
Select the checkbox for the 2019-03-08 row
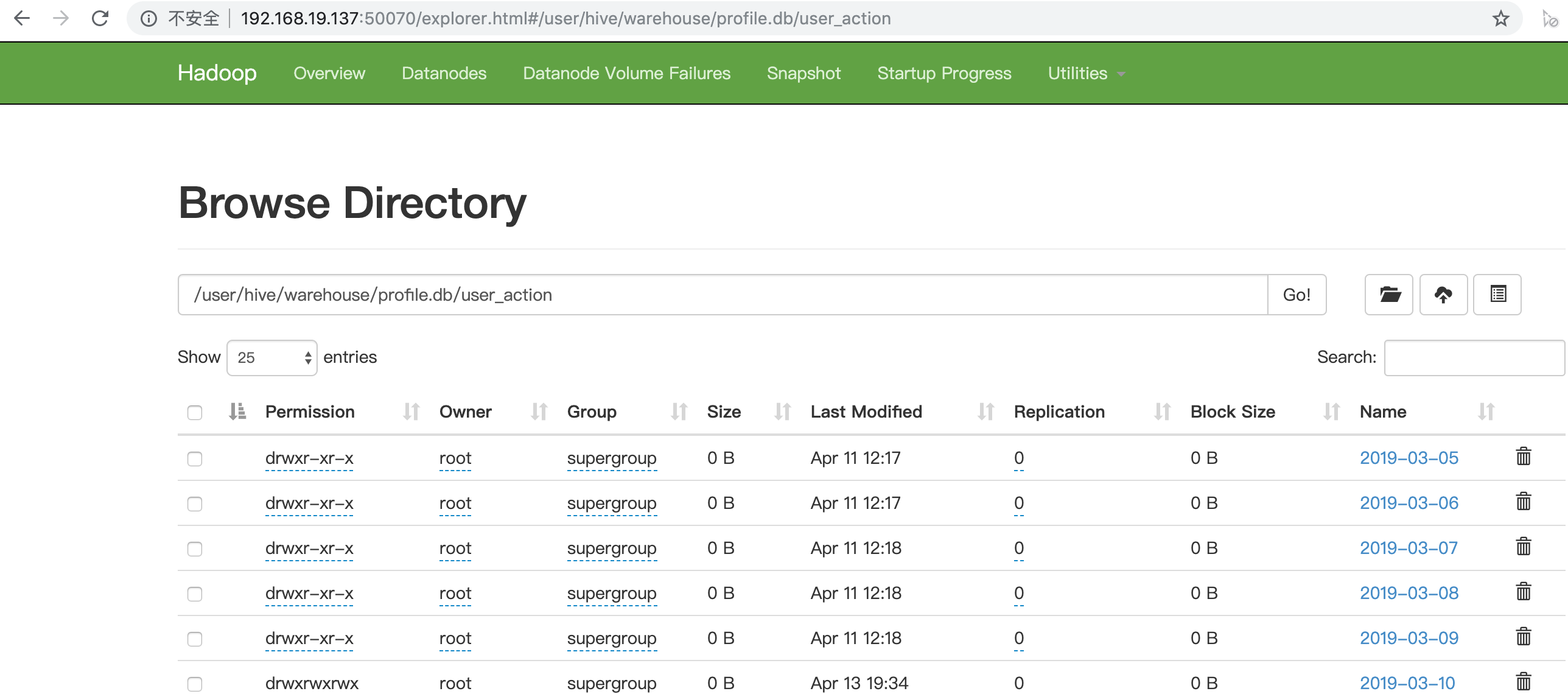click(x=195, y=594)
